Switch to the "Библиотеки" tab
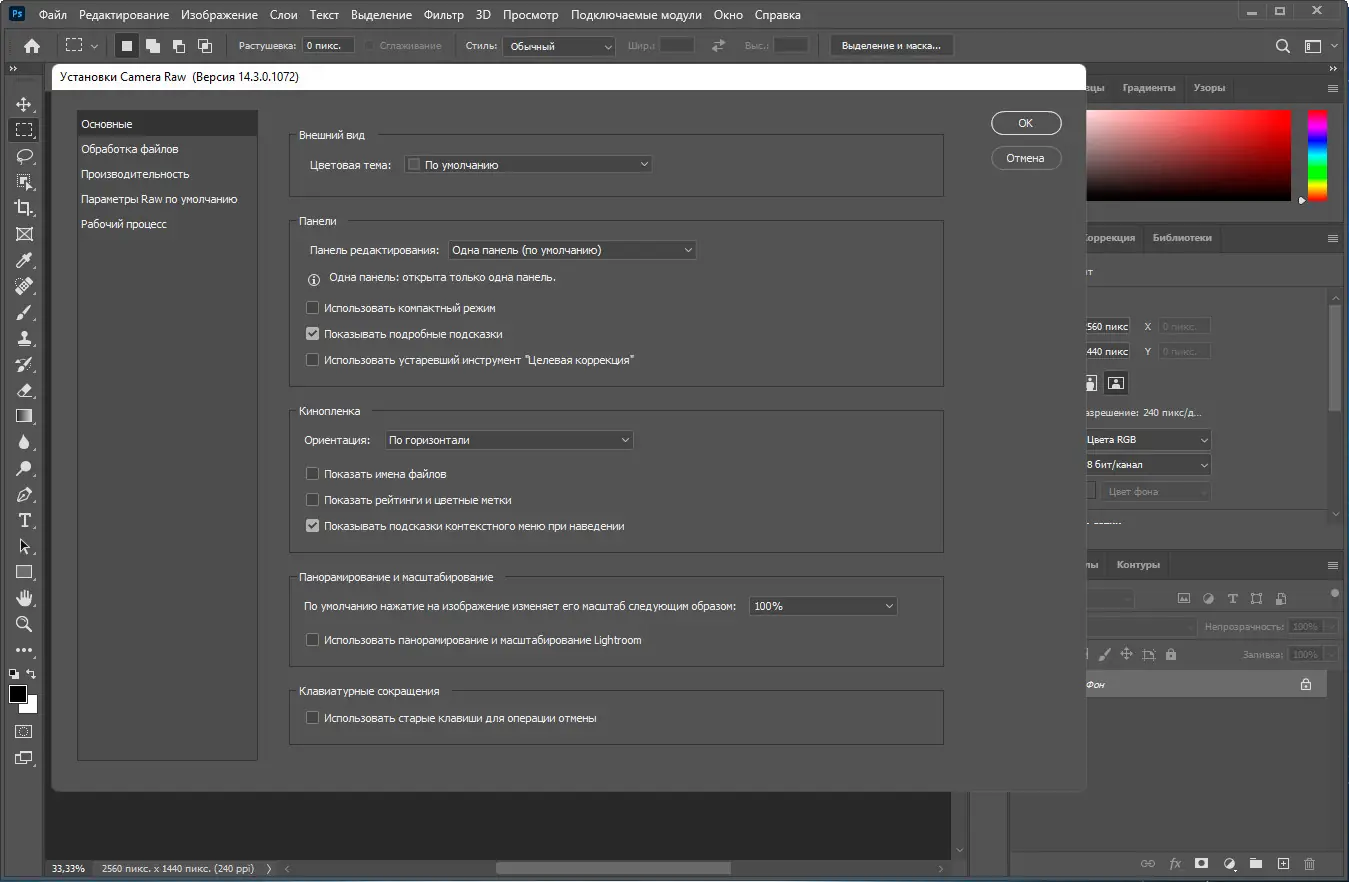Image resolution: width=1349 pixels, height=882 pixels. click(x=1182, y=238)
